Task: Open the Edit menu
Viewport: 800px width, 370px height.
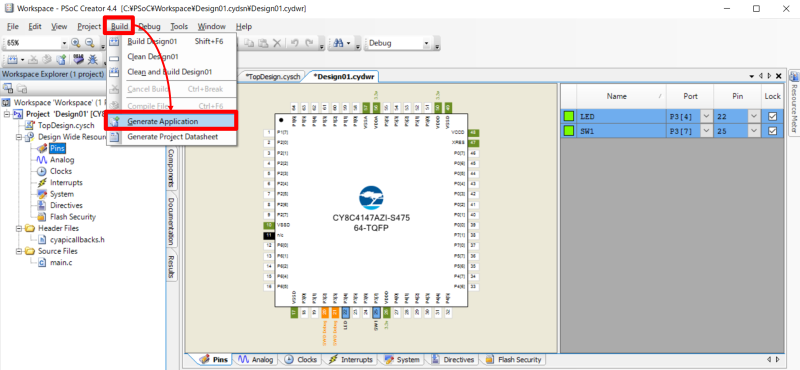Action: [x=35, y=26]
